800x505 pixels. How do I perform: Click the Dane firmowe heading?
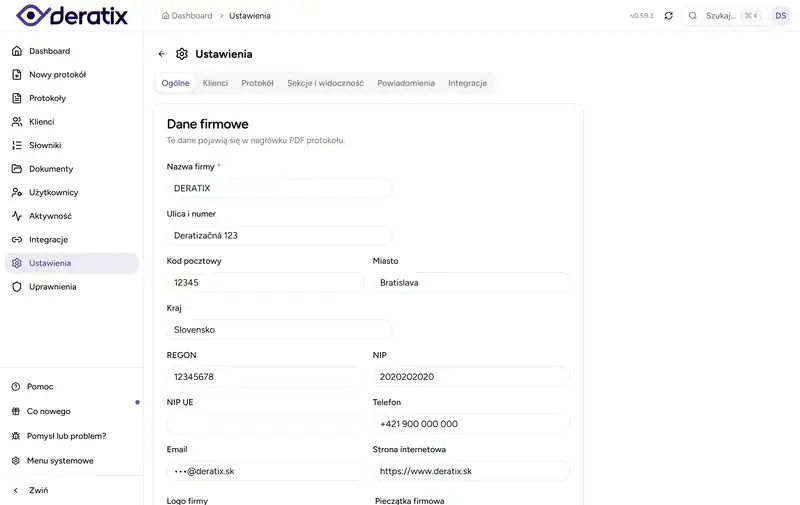click(207, 124)
